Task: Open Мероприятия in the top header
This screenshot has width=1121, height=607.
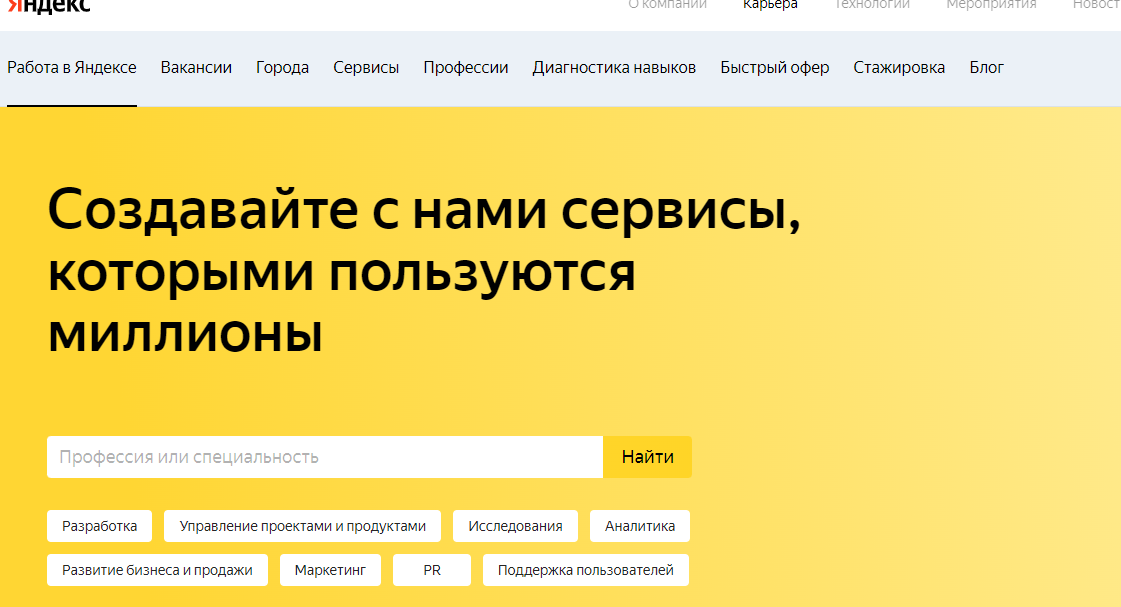Action: [x=991, y=5]
